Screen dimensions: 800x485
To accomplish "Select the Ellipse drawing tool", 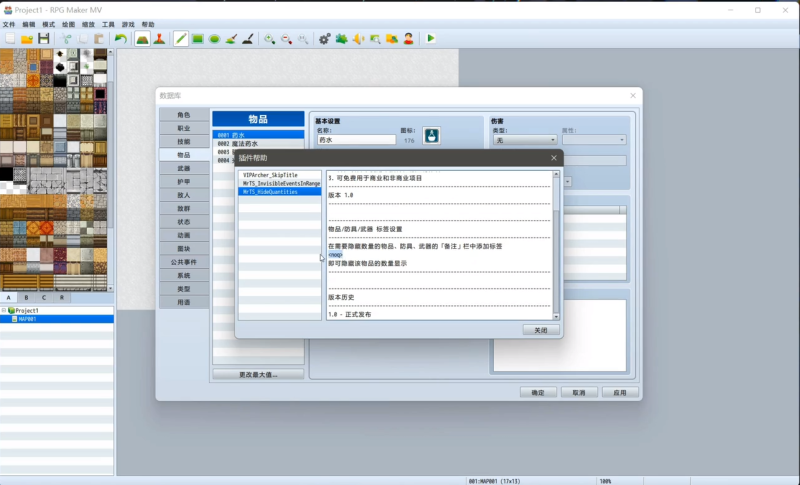I will (x=214, y=39).
